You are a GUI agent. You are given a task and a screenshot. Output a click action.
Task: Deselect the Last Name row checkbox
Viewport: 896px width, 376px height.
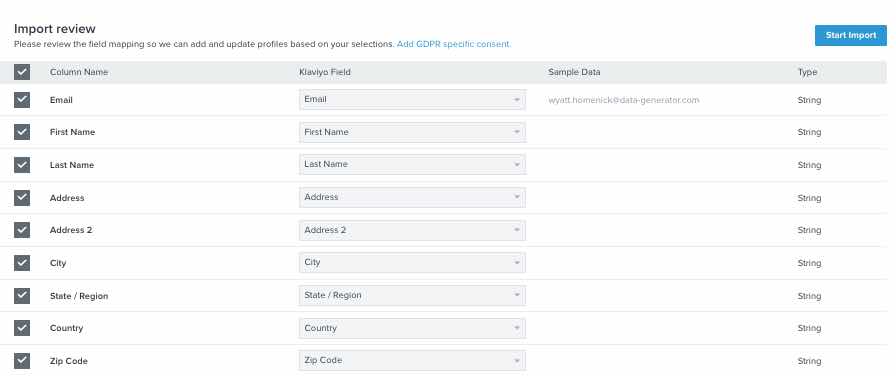[22, 165]
